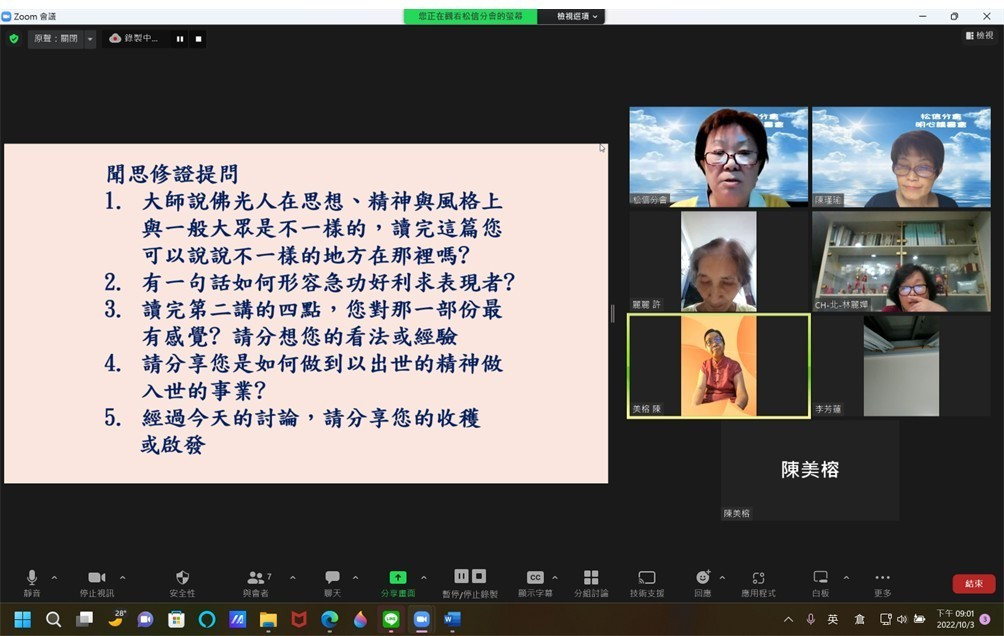Click the green Share Screen (分享畫面) icon

[x=397, y=578]
